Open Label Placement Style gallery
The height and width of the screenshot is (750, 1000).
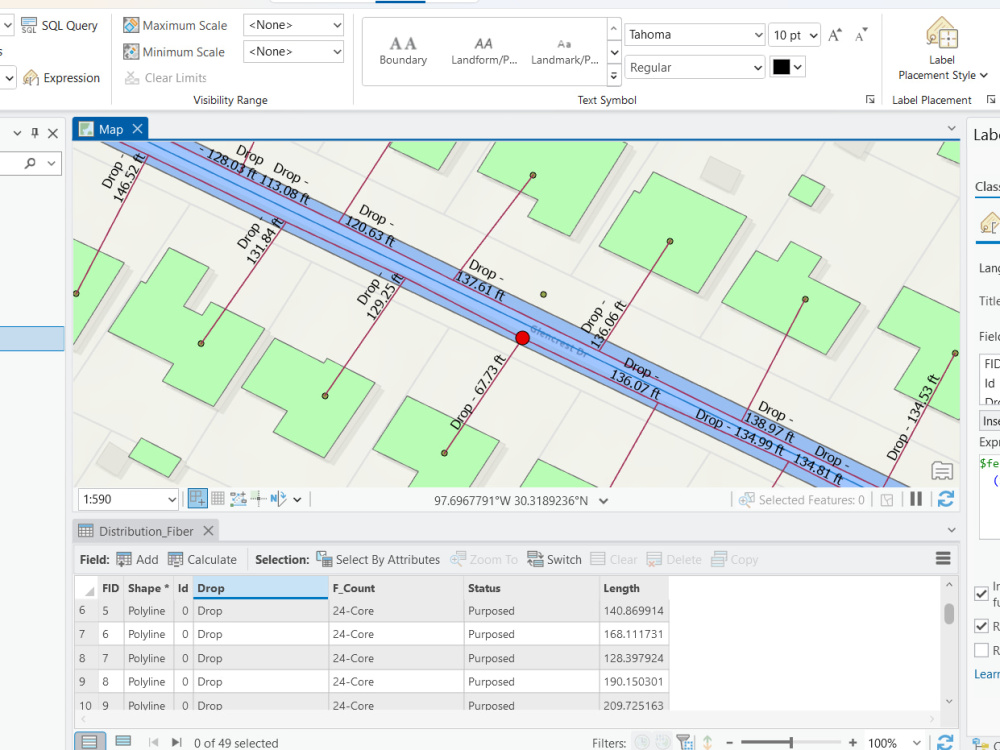click(942, 50)
